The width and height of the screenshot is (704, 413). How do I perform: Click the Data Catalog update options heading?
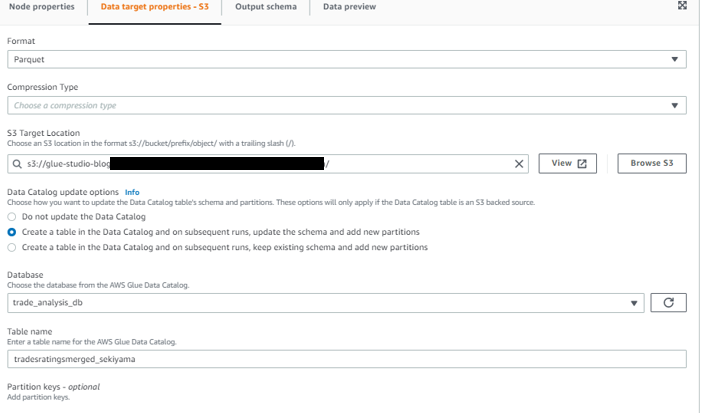63,192
